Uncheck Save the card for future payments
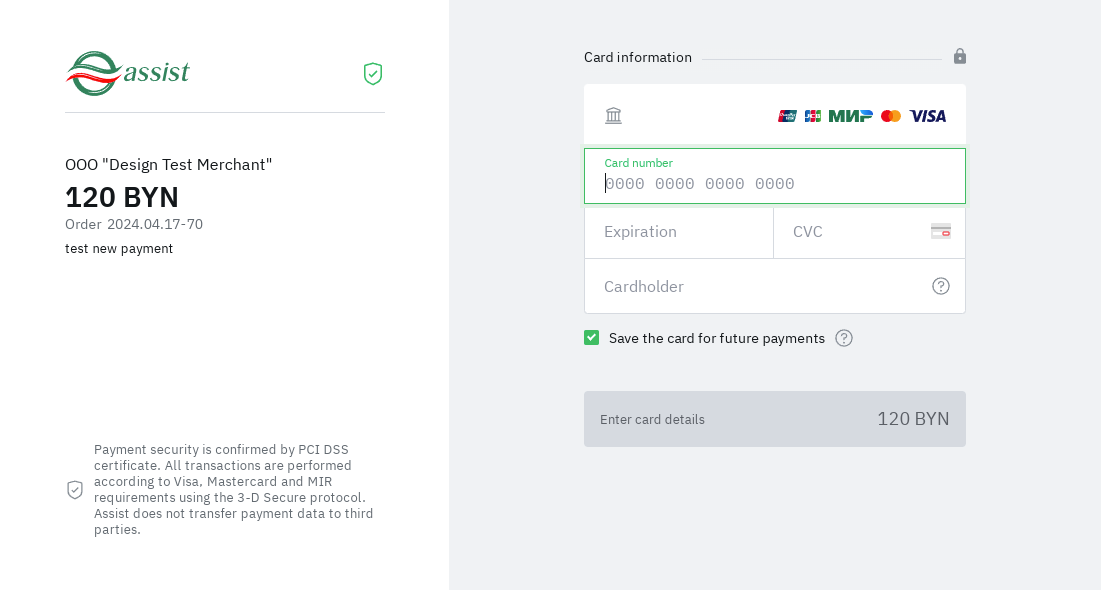The image size is (1101, 590). (x=592, y=338)
